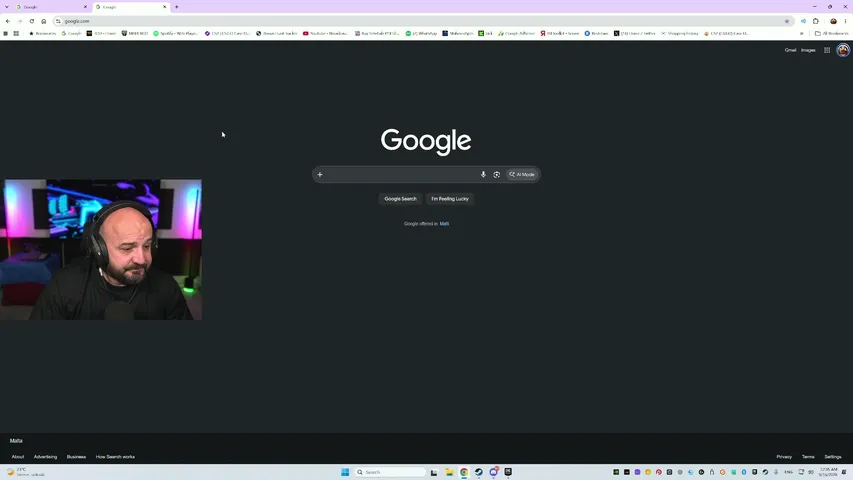Open the Kick bookmark
The width and height of the screenshot is (853, 480).
pyautogui.click(x=485, y=33)
